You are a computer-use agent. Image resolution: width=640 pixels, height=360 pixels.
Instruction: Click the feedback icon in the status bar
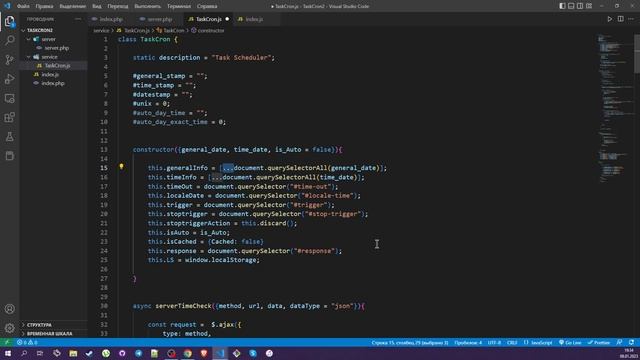(620, 342)
